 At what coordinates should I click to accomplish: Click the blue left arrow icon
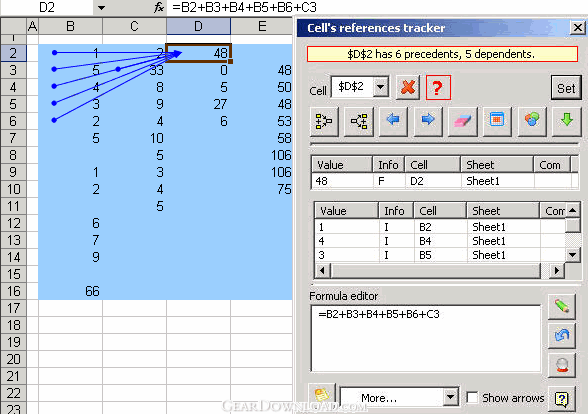[393, 121]
